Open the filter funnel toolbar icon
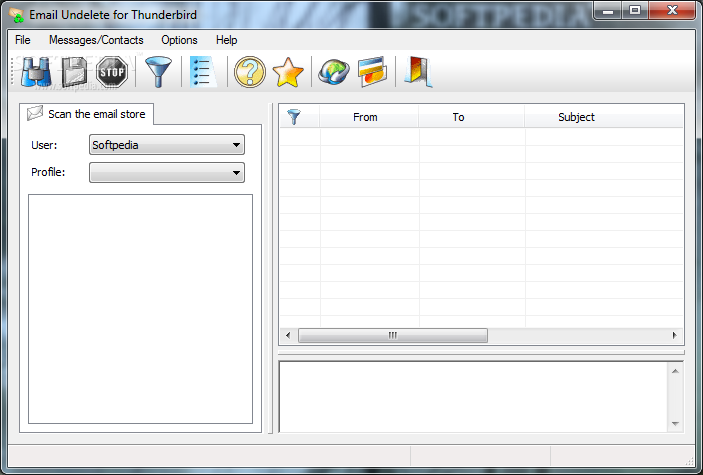 [x=158, y=72]
